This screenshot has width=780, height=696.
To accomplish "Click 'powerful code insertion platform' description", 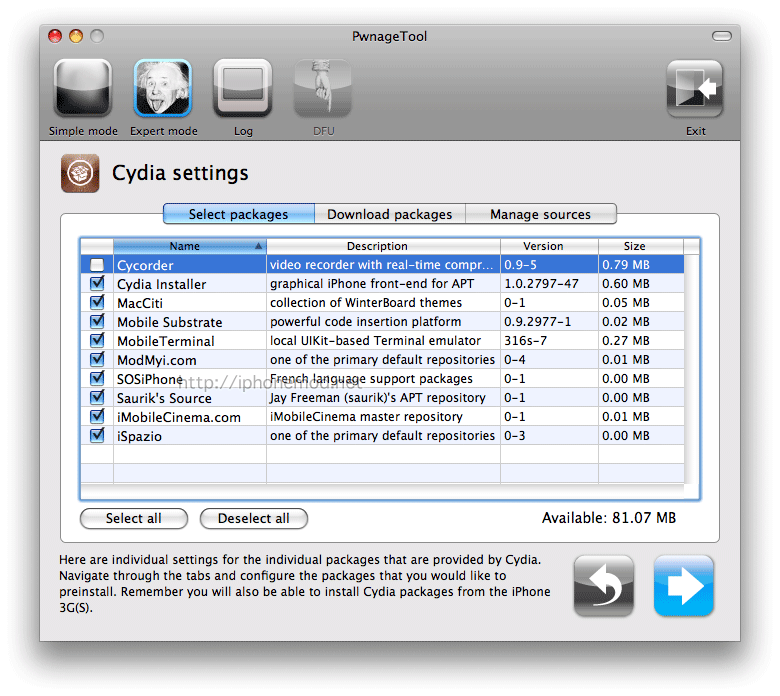I will coord(365,321).
